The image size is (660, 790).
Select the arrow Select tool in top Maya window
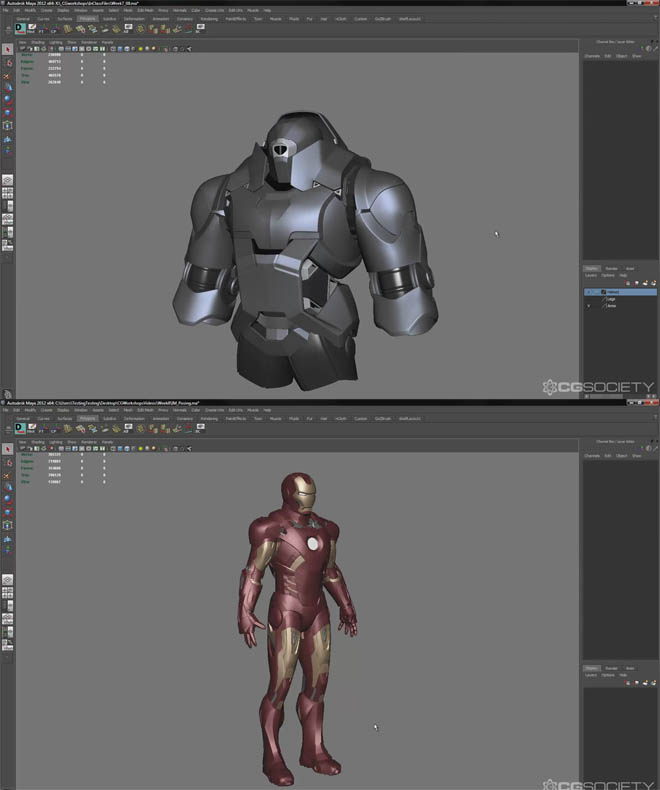point(7,49)
